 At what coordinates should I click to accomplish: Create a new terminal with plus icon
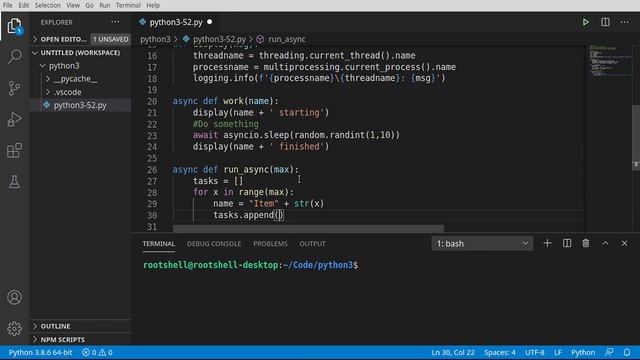coord(547,243)
